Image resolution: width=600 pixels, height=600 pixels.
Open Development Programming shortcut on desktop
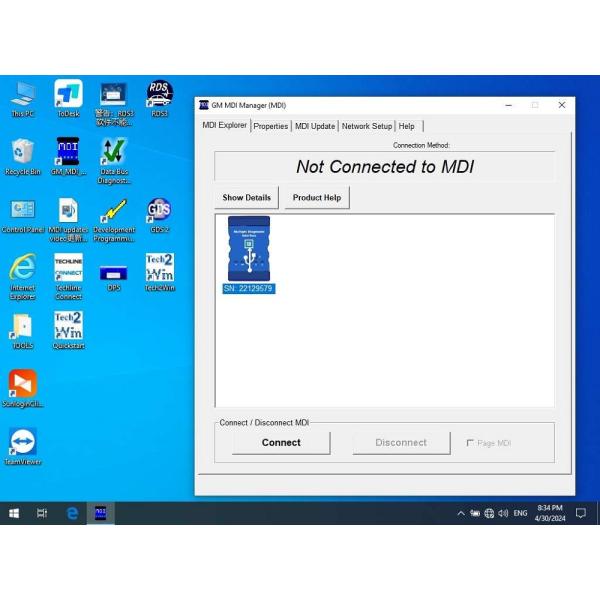coord(114,213)
